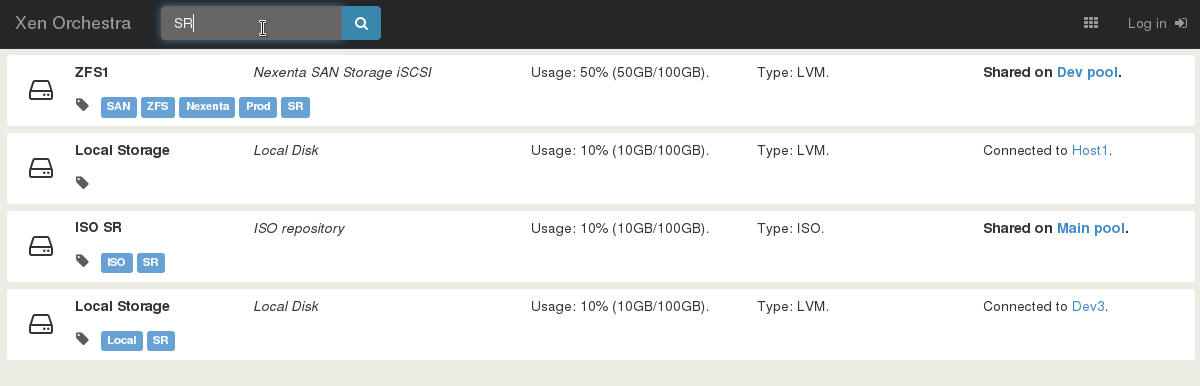This screenshot has width=1200, height=386.
Task: Open the grid apps menu icon
Action: click(x=1091, y=24)
